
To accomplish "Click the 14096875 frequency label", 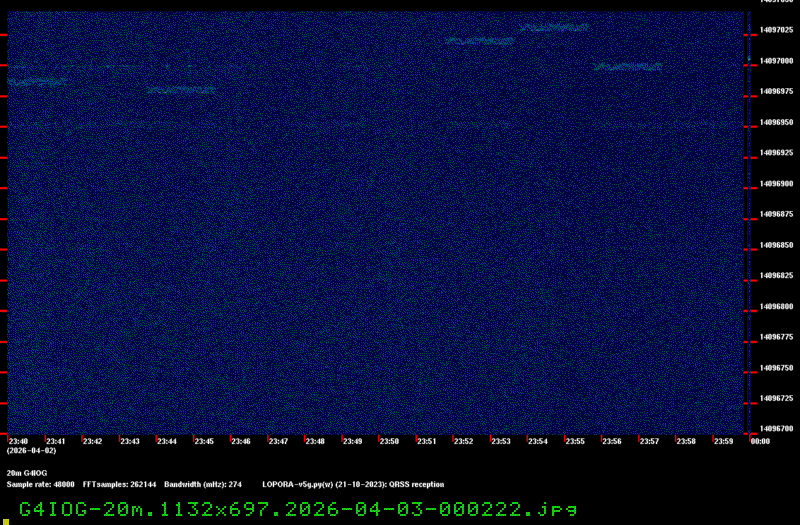I will pyautogui.click(x=777, y=214).
